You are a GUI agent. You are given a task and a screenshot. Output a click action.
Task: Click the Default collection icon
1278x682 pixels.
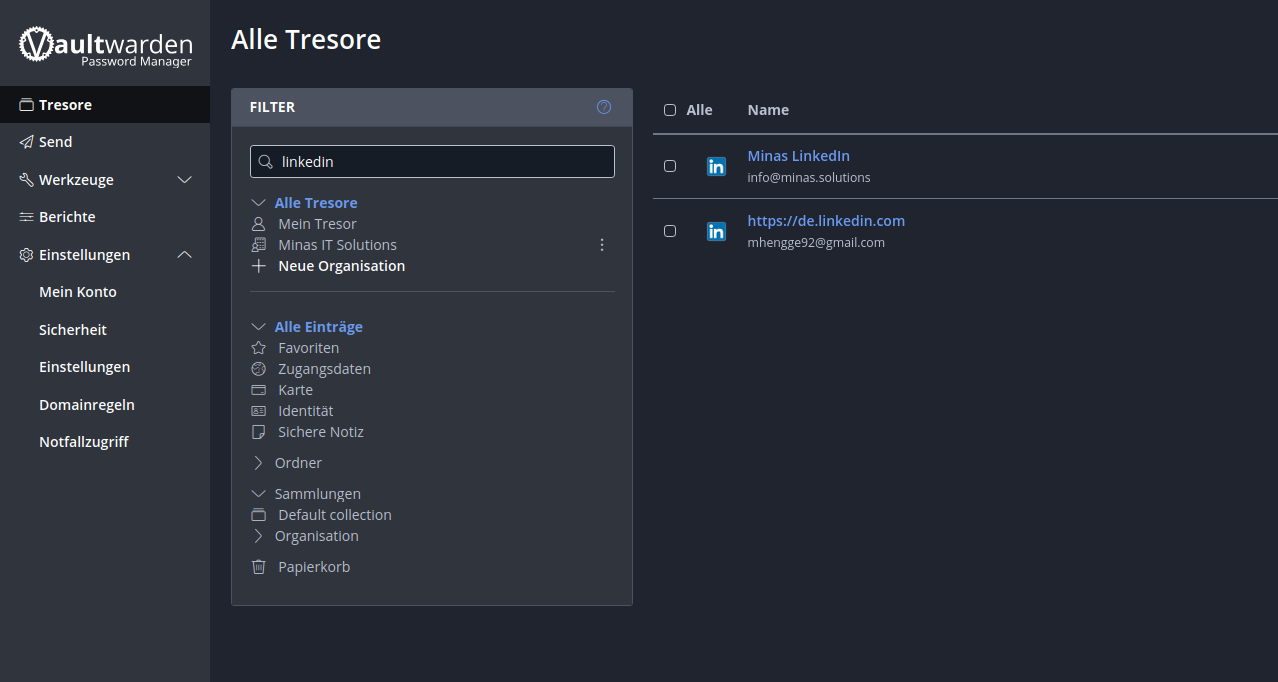pyautogui.click(x=259, y=515)
